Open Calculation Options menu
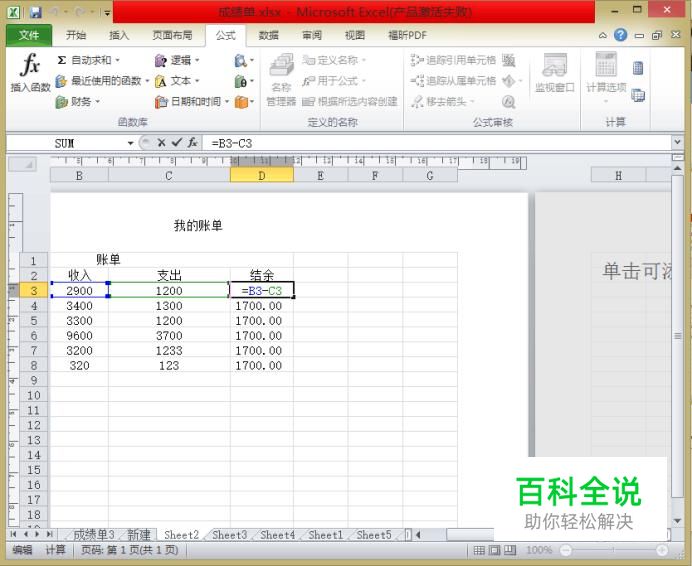The image size is (692, 566). point(606,78)
